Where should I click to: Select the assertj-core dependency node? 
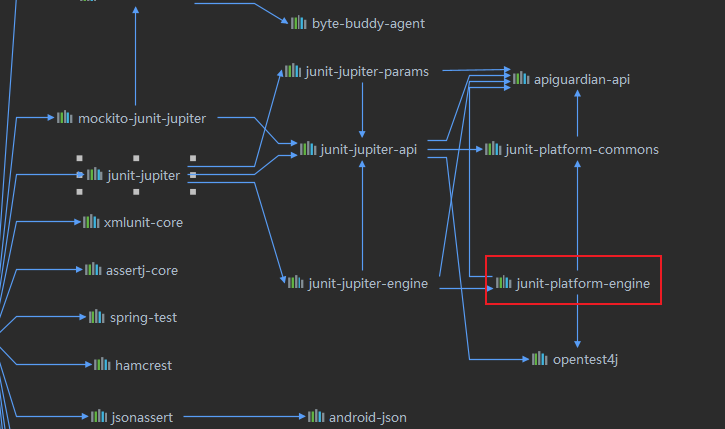[x=132, y=270]
